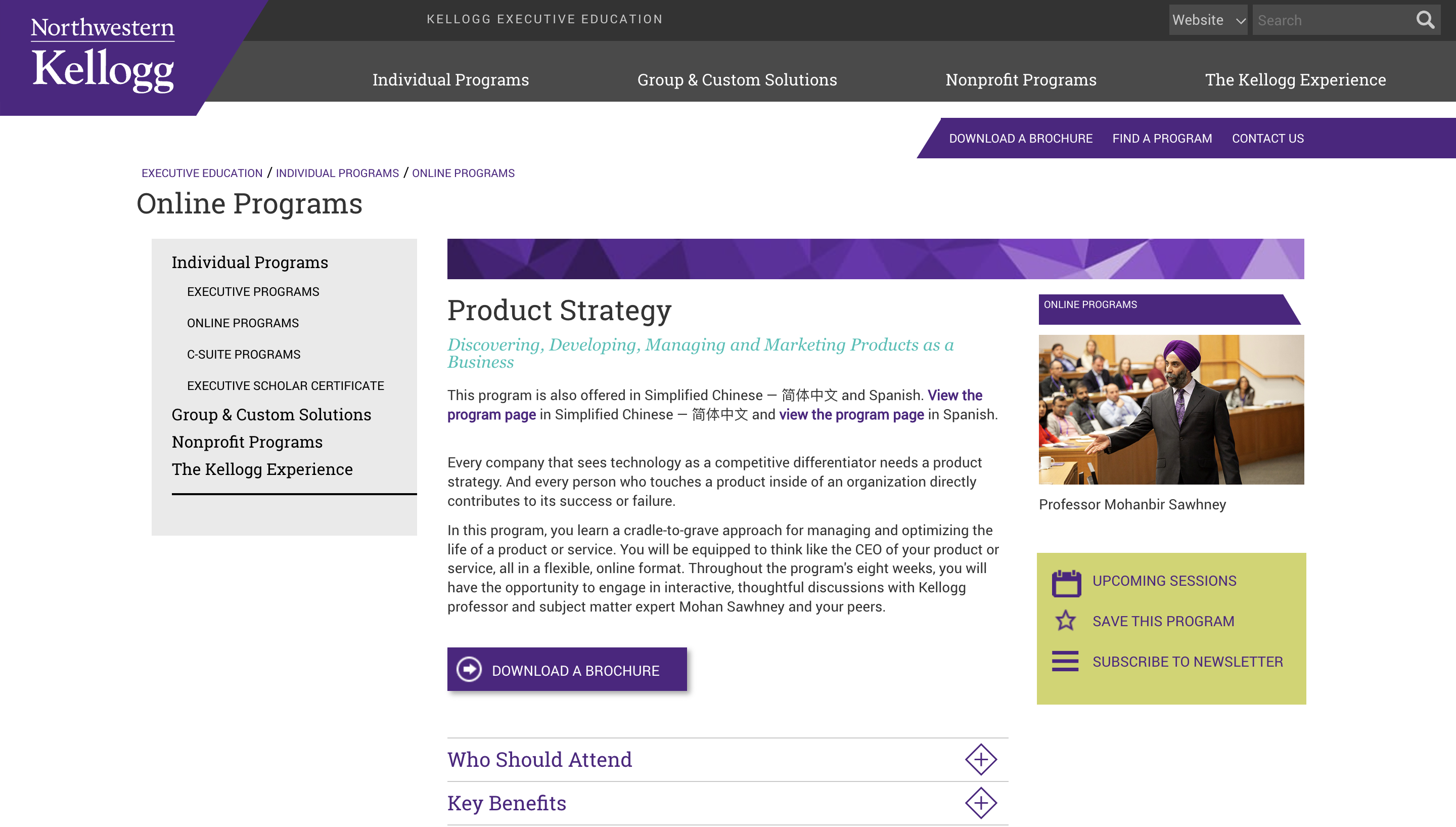
Task: Click on Professor Mohanbir Sawhney thumbnail
Action: point(1171,409)
